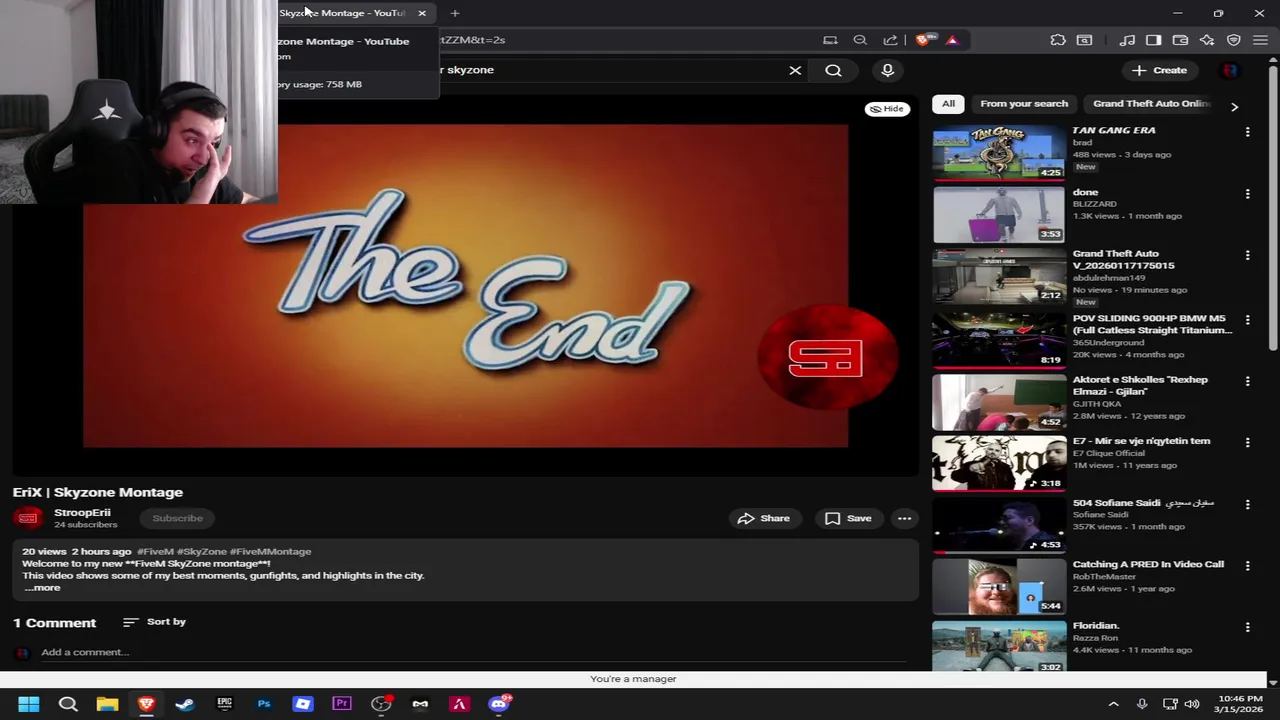Image resolution: width=1280 pixels, height=720 pixels.
Task: Open Brave Rewards triangle icon
Action: tap(952, 40)
